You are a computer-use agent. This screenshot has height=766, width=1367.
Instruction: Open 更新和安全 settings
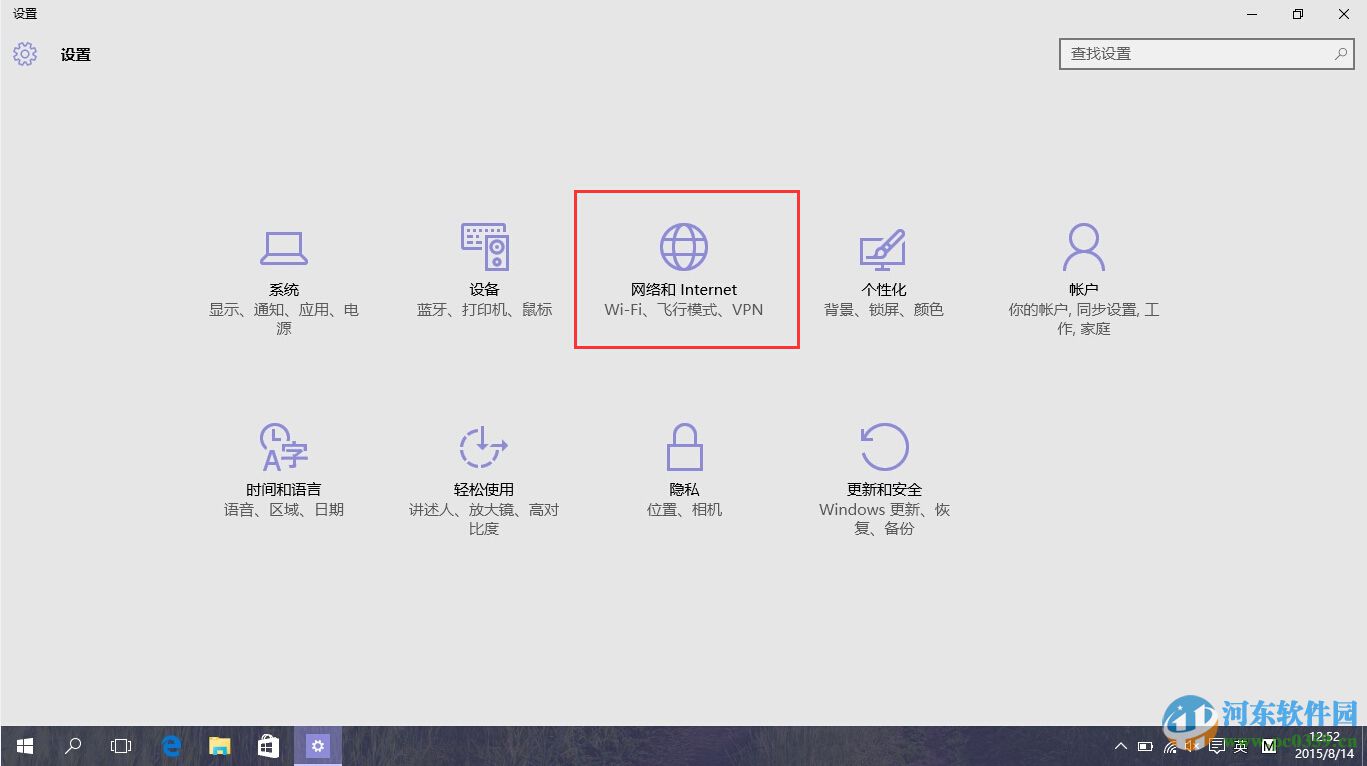(883, 468)
